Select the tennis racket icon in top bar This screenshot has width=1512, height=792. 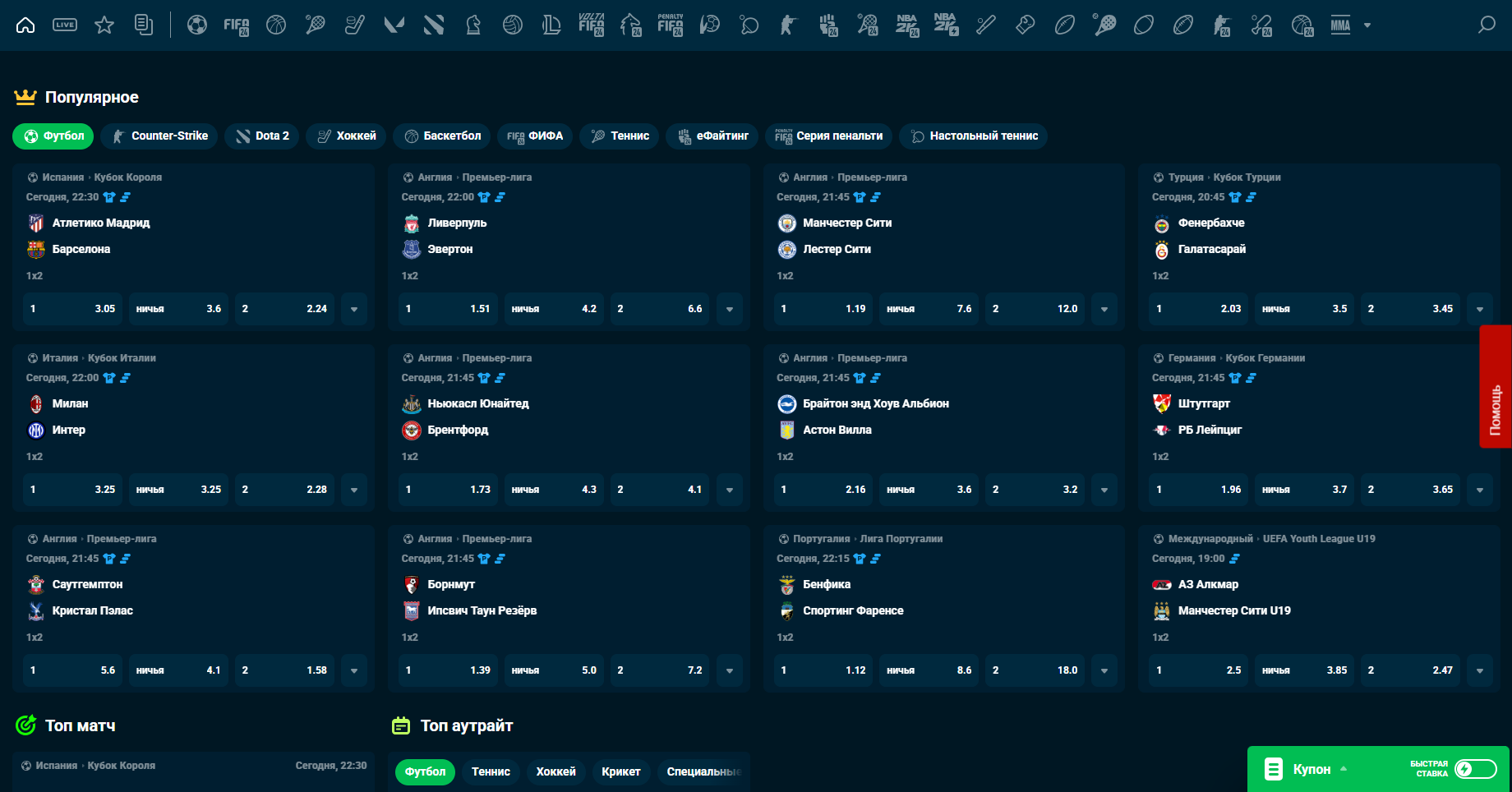(x=316, y=25)
